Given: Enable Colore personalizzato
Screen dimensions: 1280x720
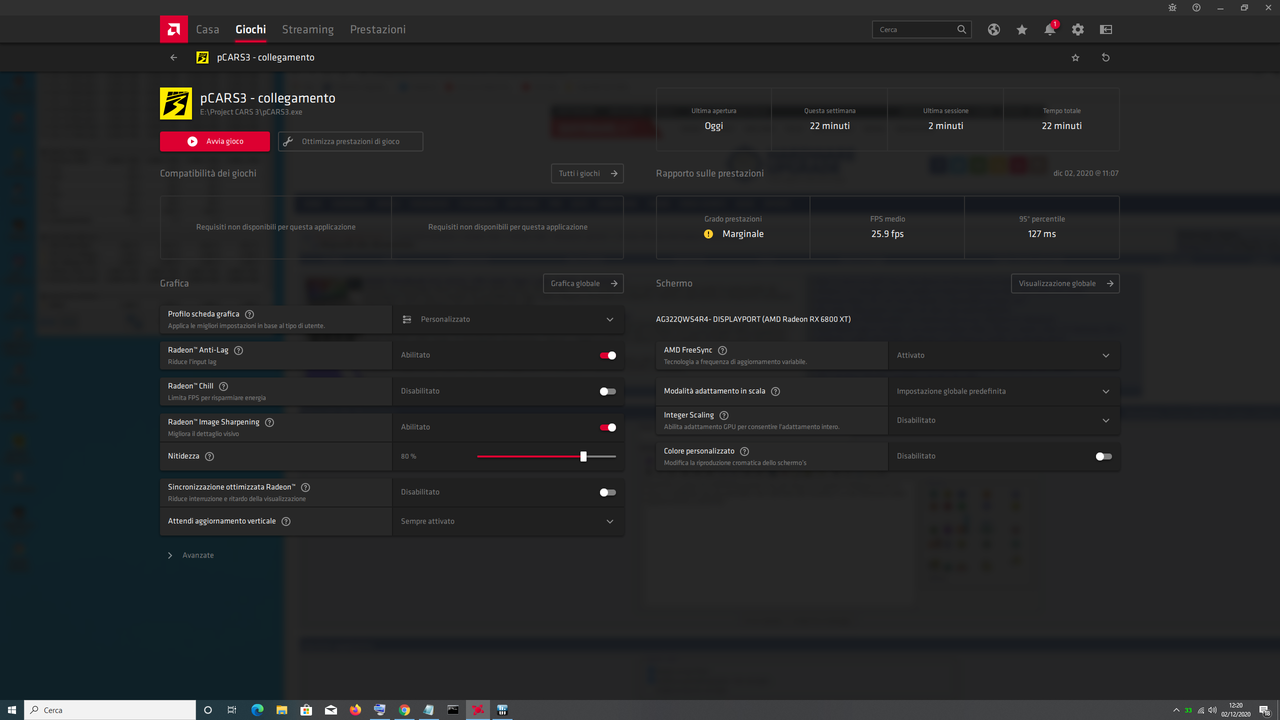Looking at the screenshot, I should [1103, 455].
